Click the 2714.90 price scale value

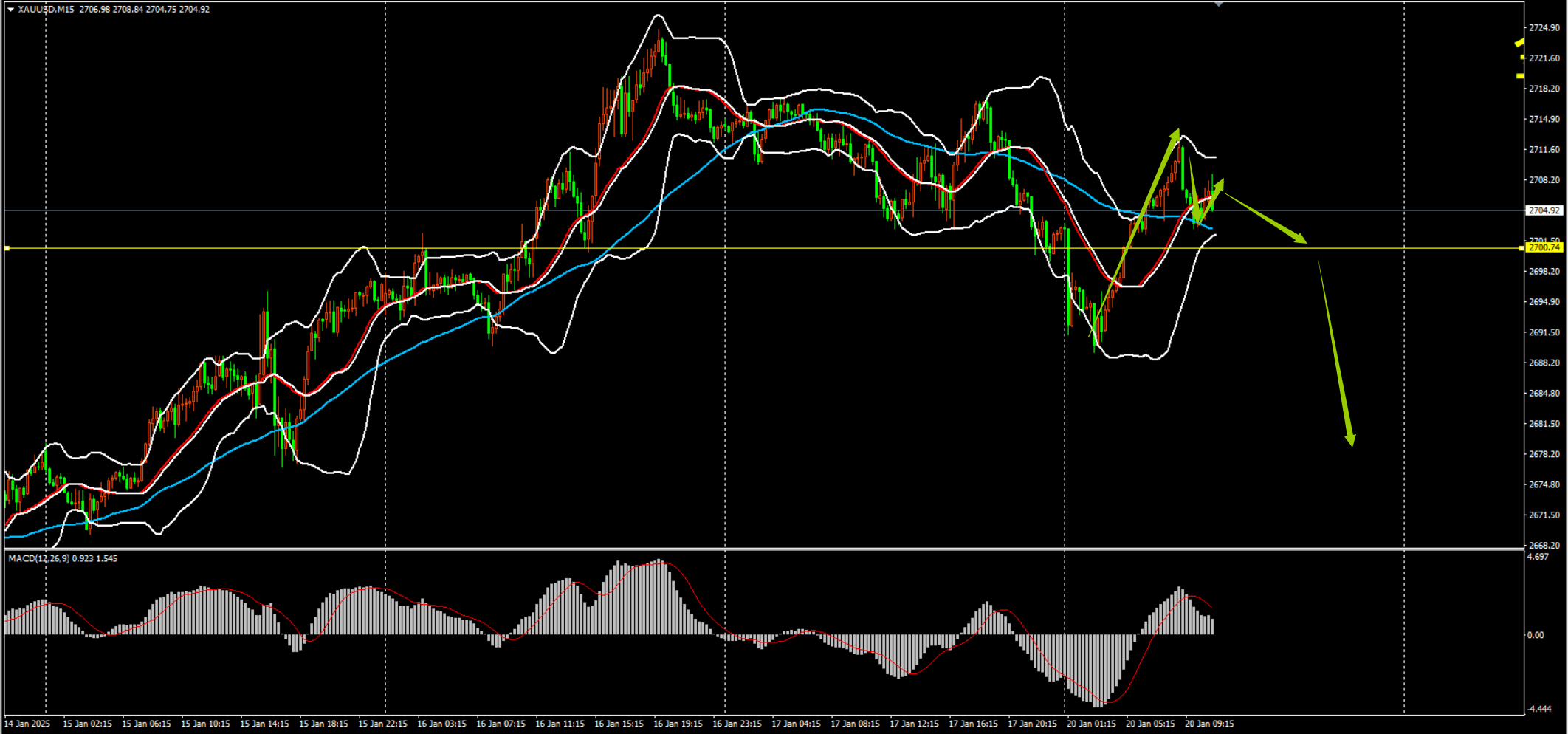tap(1544, 119)
